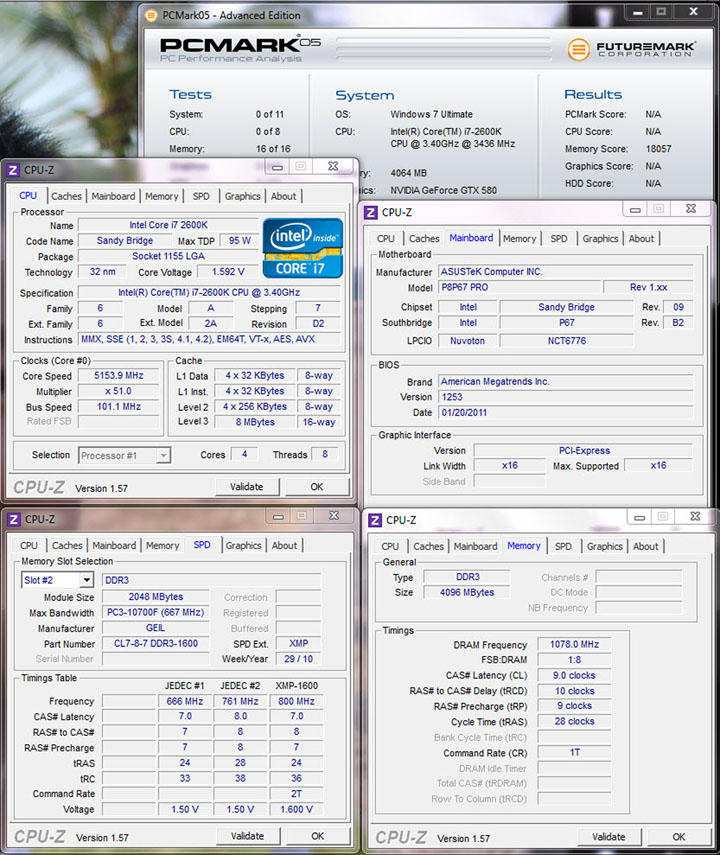
Task: Click the motherboard model P8P67 PRO
Action: tap(520, 287)
